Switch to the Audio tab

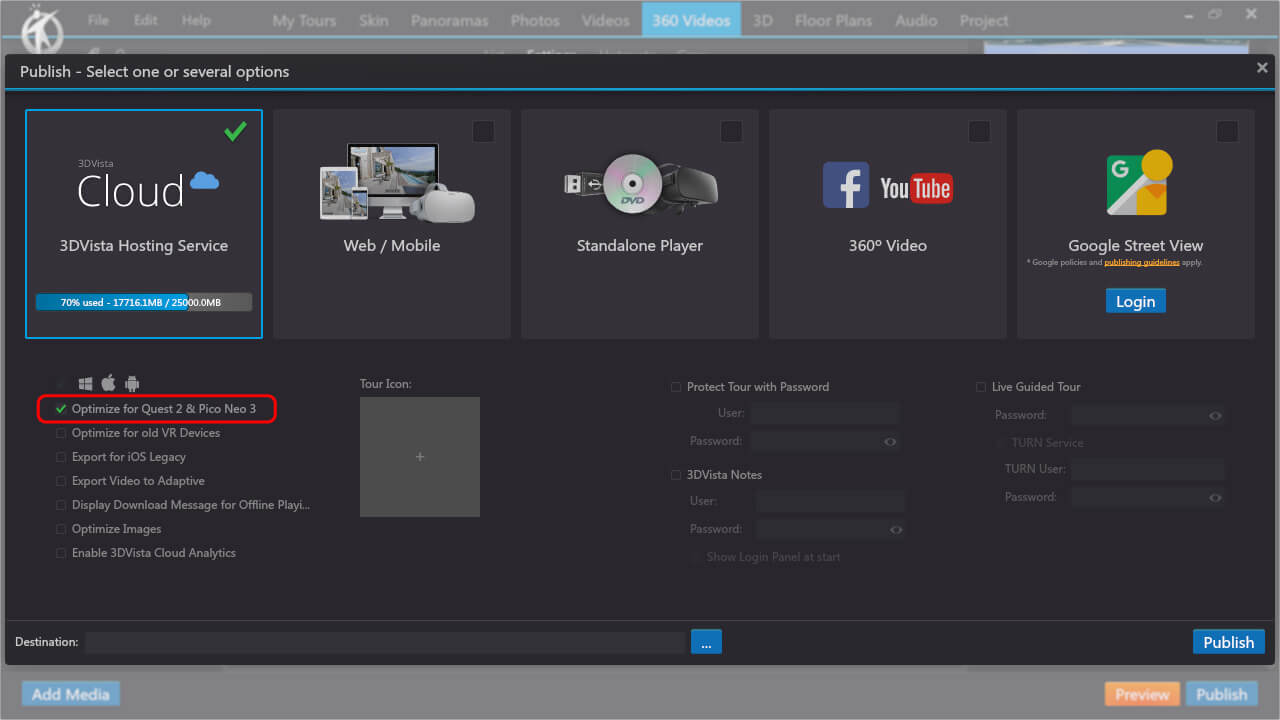pos(916,20)
